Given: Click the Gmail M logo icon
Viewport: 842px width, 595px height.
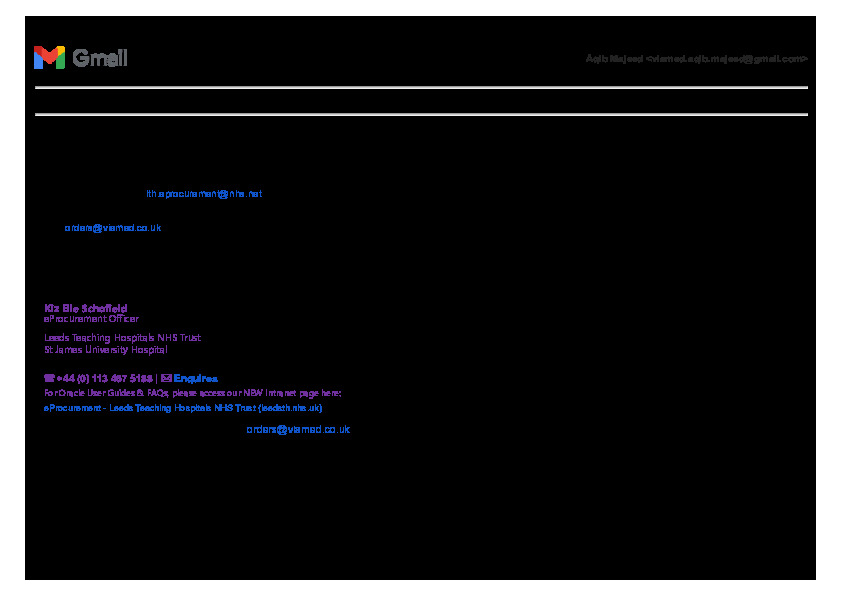Looking at the screenshot, I should click(49, 58).
